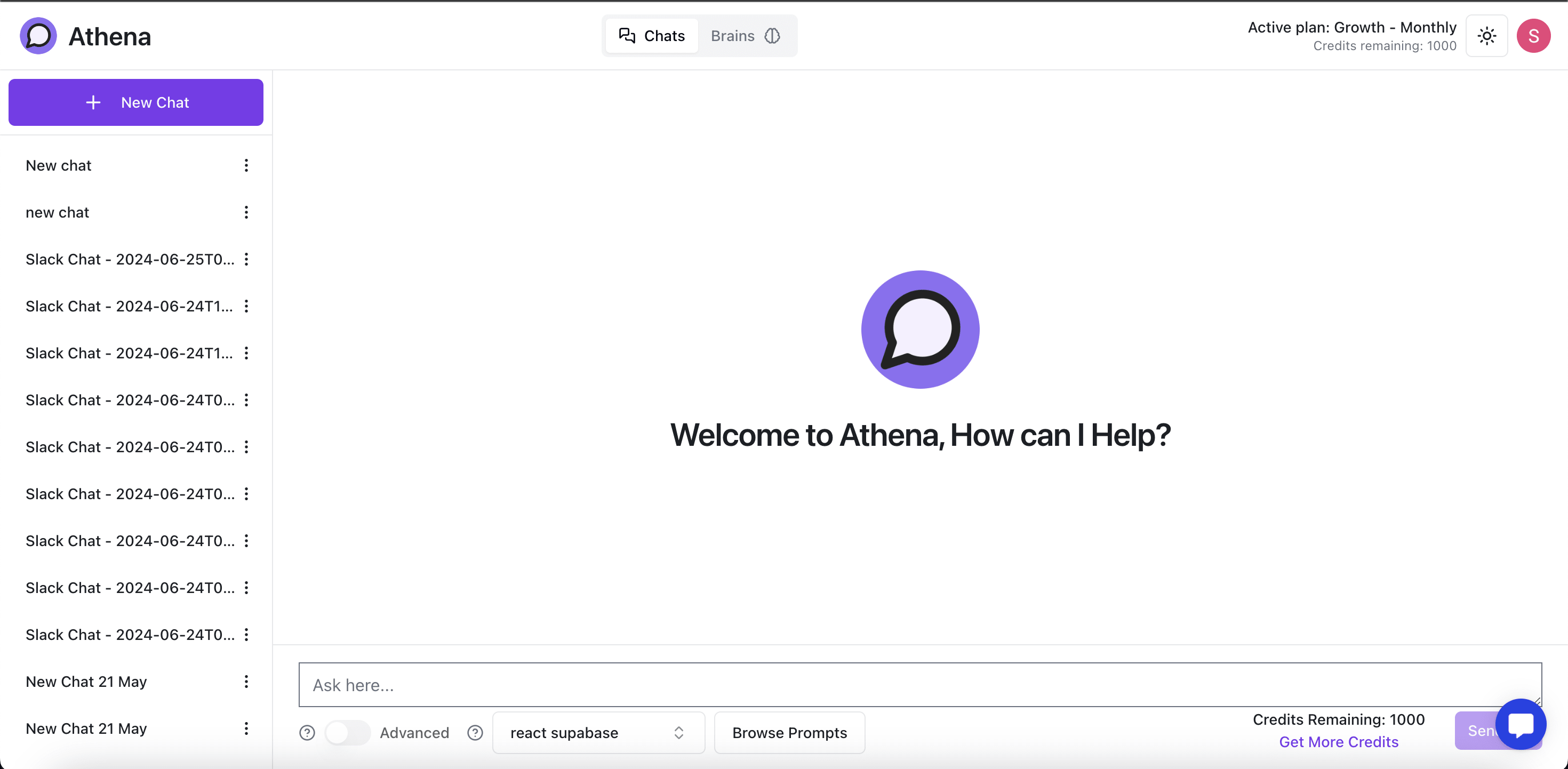This screenshot has height=769, width=1568.
Task: Open the Browse Prompts button
Action: point(789,732)
